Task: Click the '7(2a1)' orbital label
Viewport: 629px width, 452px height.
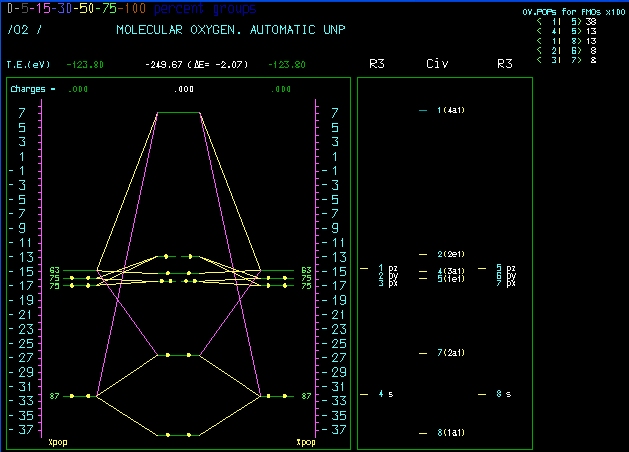Action: click(451, 353)
